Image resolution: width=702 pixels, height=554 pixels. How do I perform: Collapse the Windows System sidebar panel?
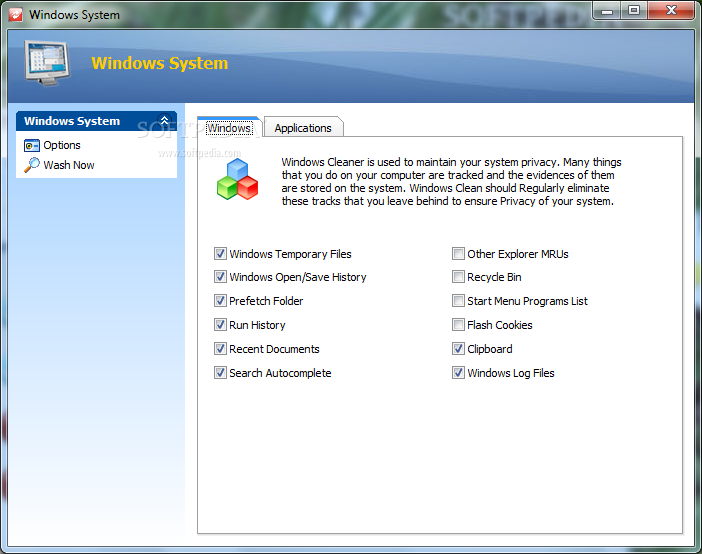point(164,120)
